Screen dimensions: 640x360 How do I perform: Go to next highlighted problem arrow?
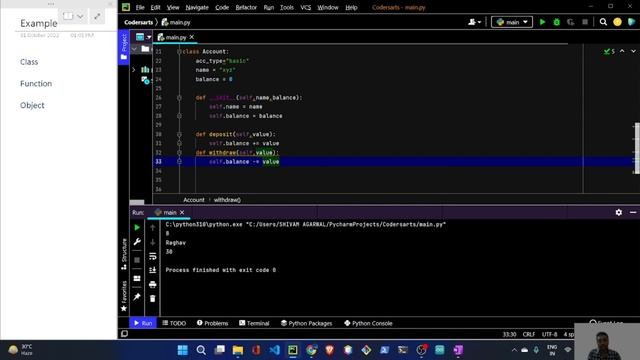click(x=633, y=51)
